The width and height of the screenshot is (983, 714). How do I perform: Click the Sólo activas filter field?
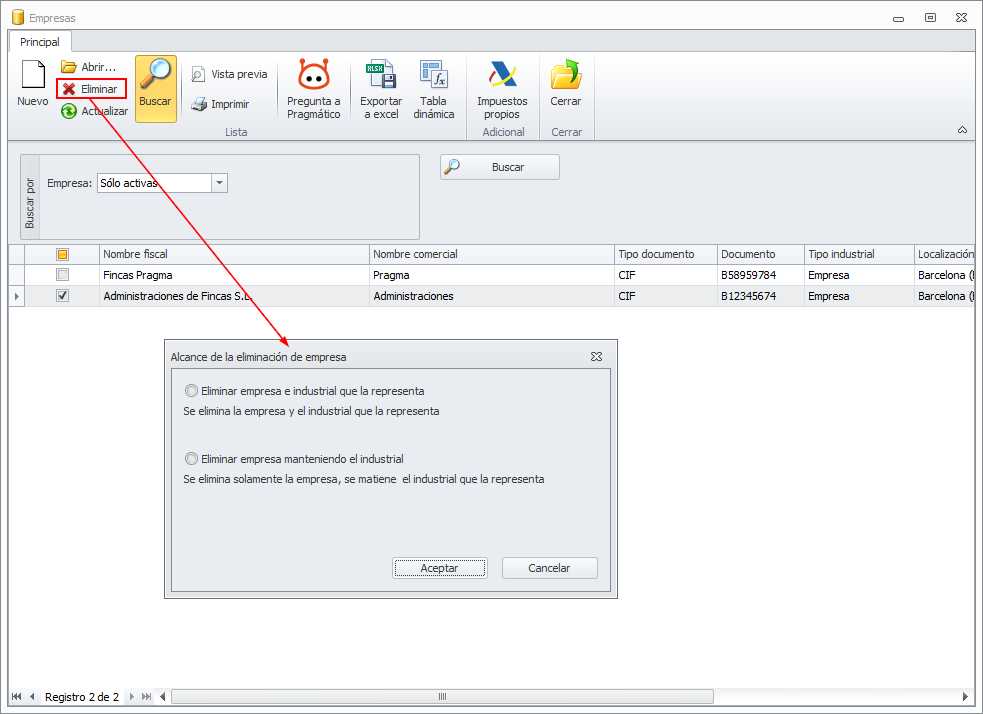pyautogui.click(x=155, y=183)
